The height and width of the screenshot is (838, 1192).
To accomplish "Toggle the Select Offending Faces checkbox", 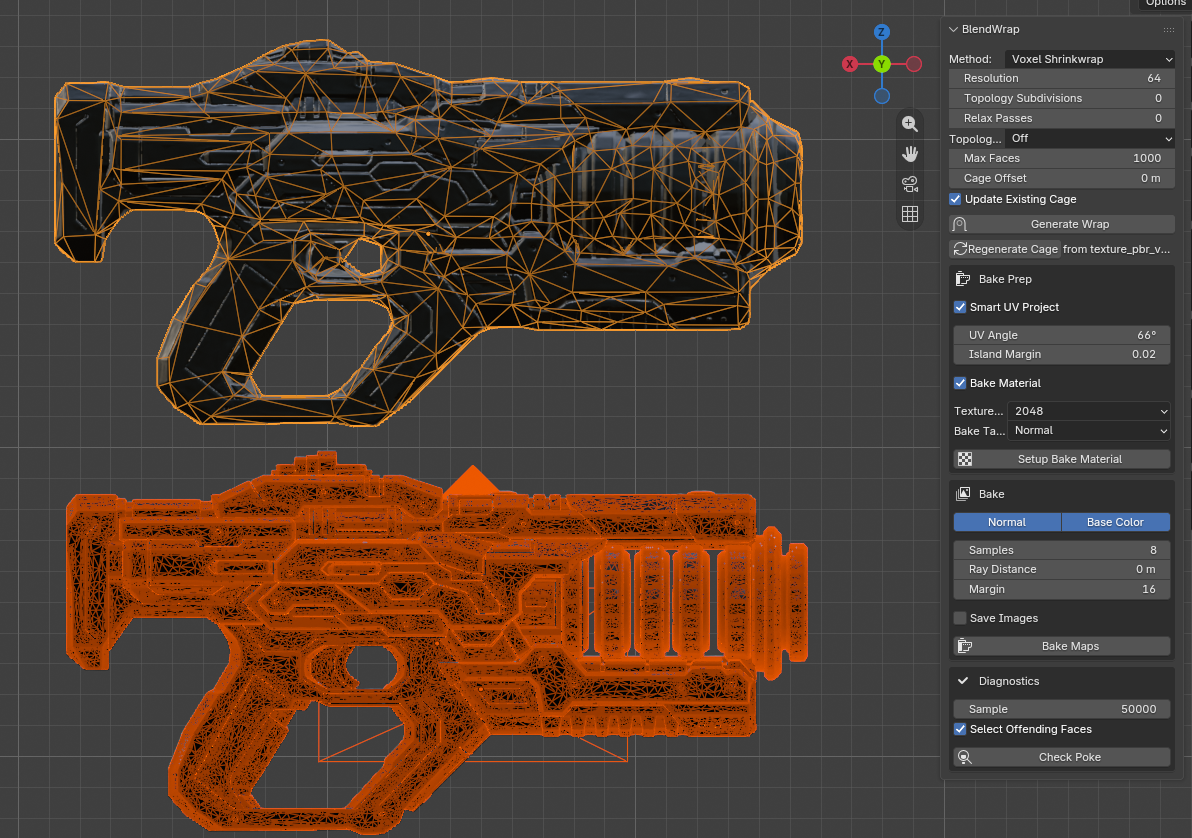I will click(x=960, y=729).
